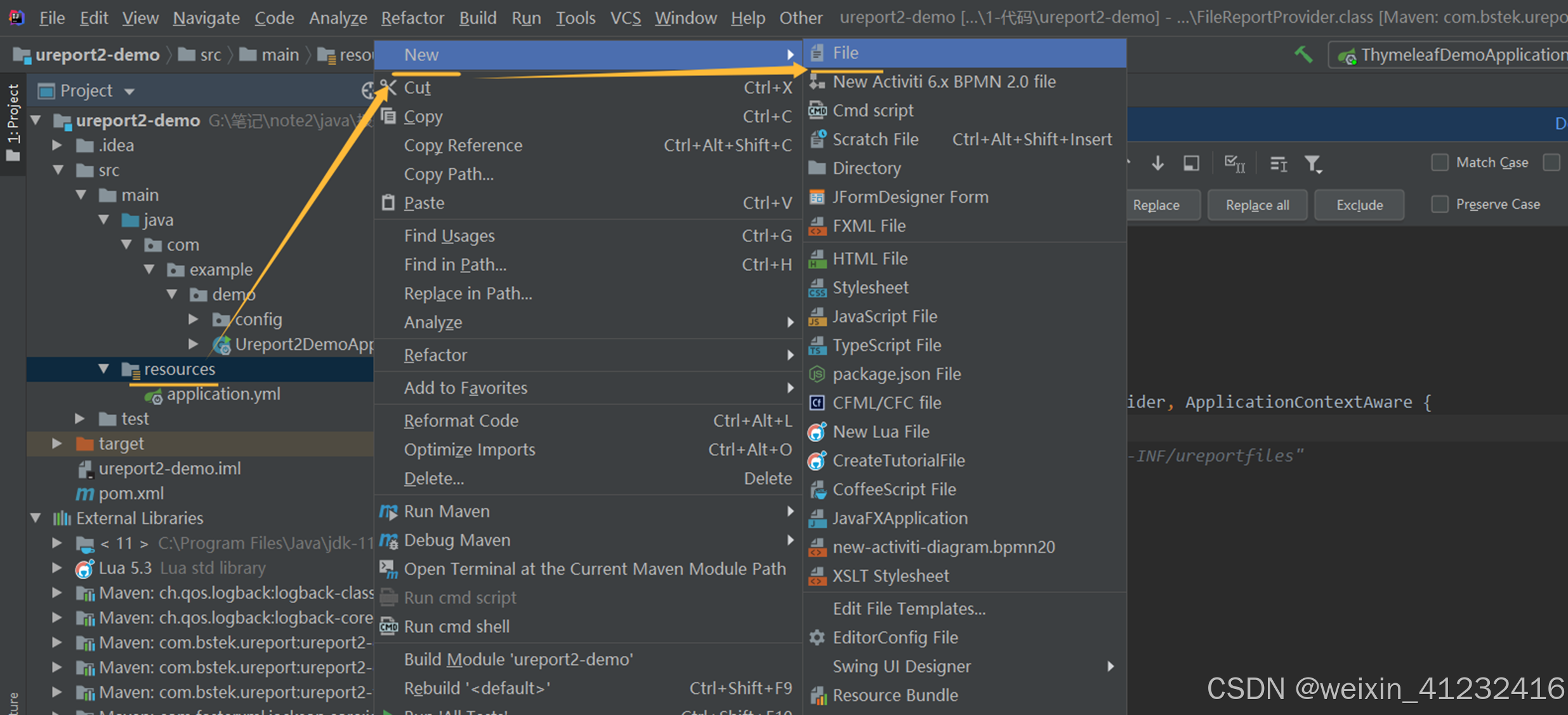Click the down arrow next-occurrence icon
The image size is (1568, 715).
(1157, 163)
